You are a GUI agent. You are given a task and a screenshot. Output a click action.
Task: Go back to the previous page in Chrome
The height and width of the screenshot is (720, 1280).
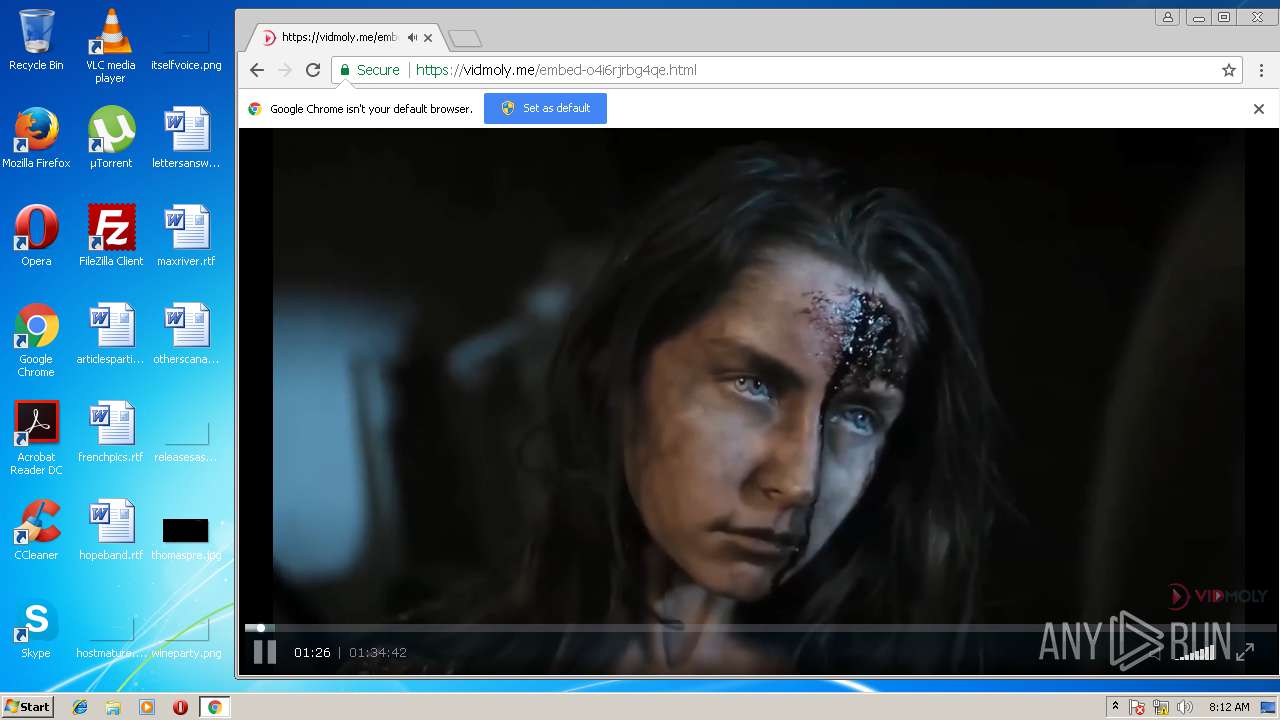pos(257,70)
